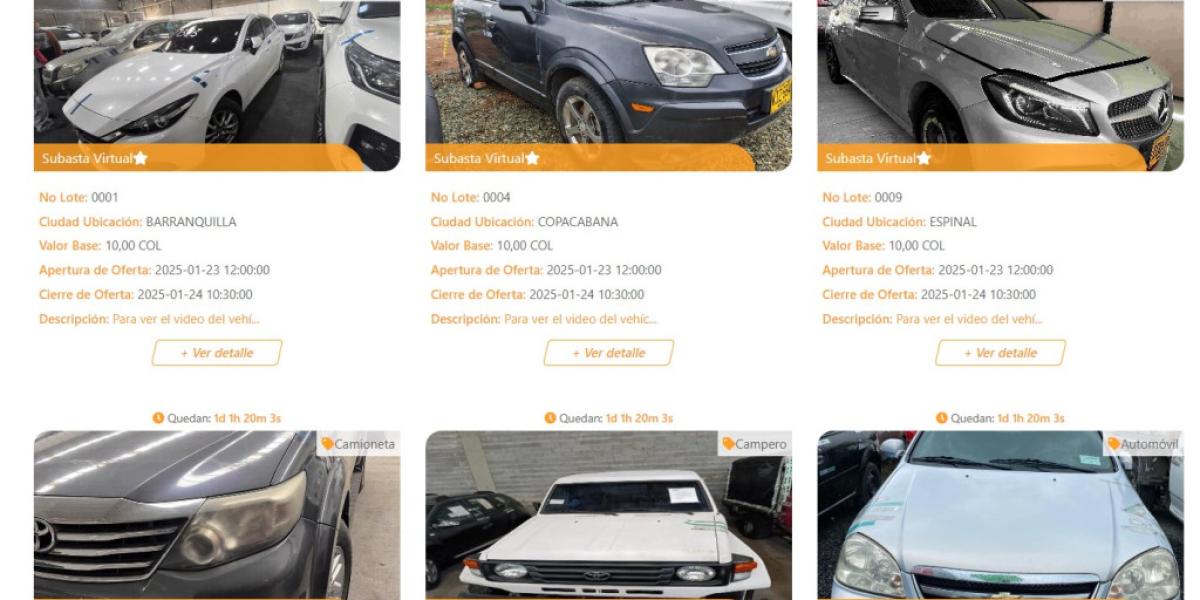The image size is (1200, 600).
Task: Click the star icon on lot 0009 banner
Action: [x=925, y=158]
